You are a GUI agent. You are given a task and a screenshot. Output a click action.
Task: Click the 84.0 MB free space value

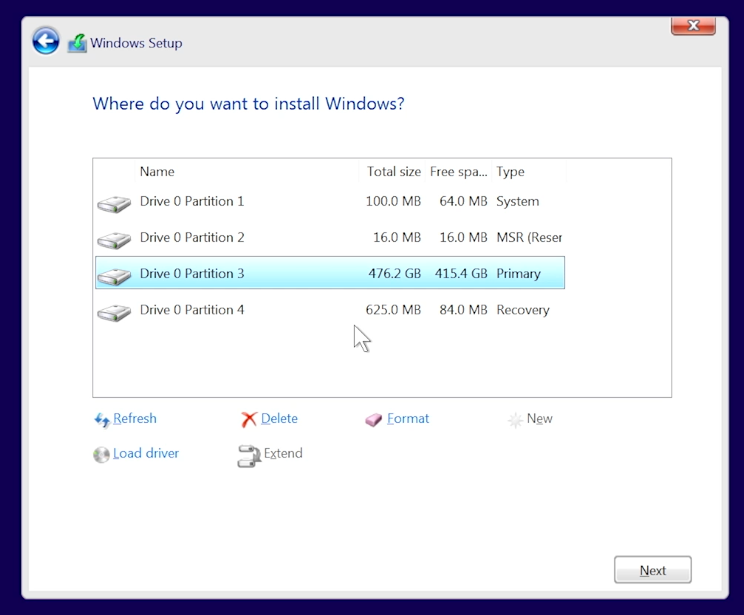point(463,310)
